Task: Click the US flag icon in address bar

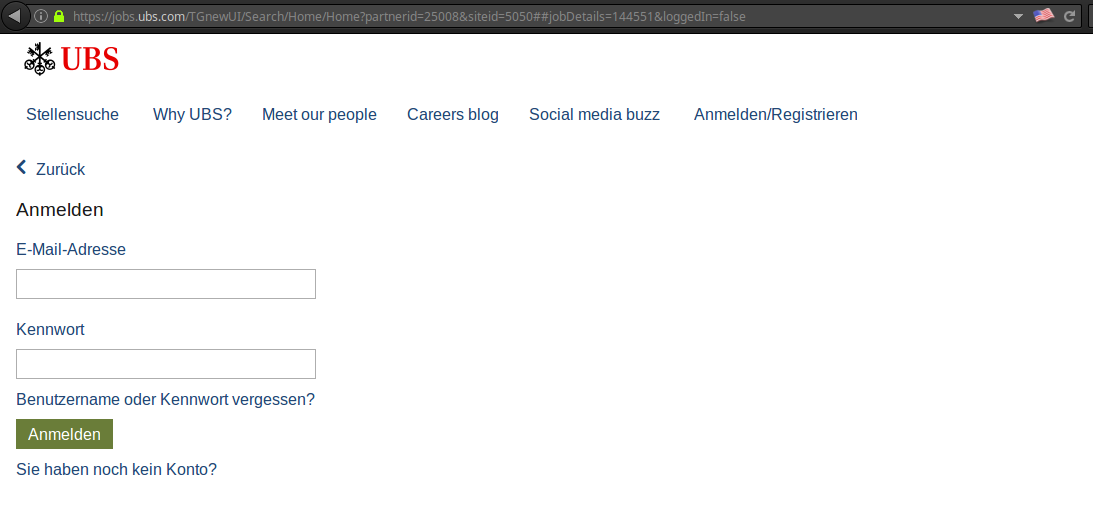Action: pos(1044,15)
